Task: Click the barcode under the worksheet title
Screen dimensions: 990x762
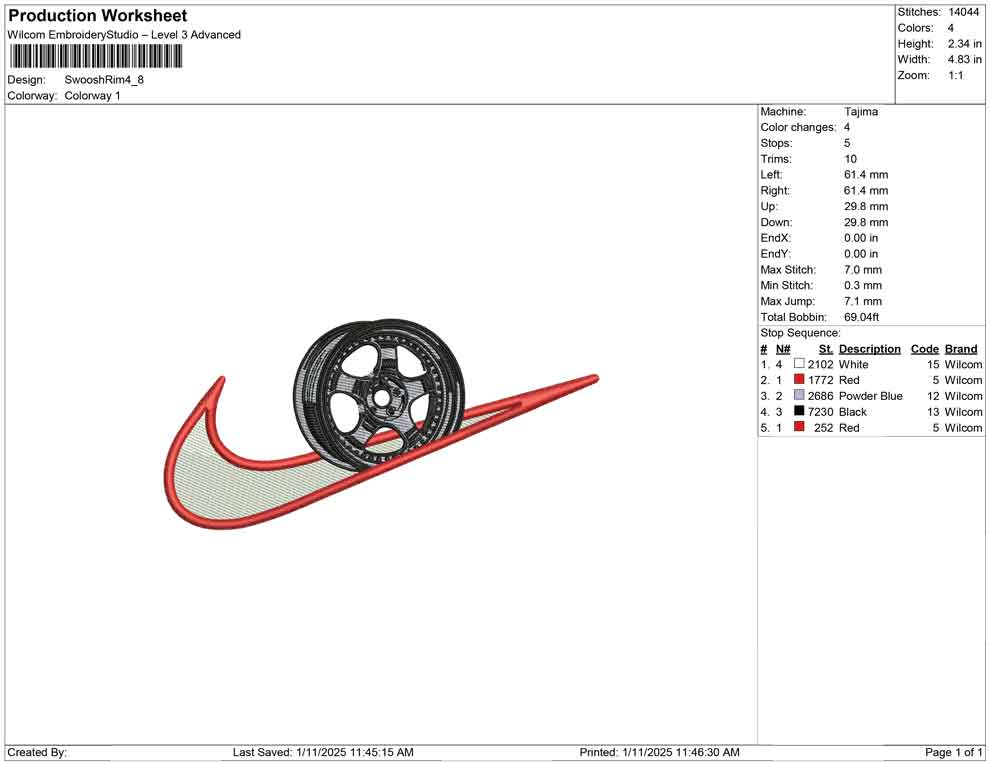Action: point(96,57)
